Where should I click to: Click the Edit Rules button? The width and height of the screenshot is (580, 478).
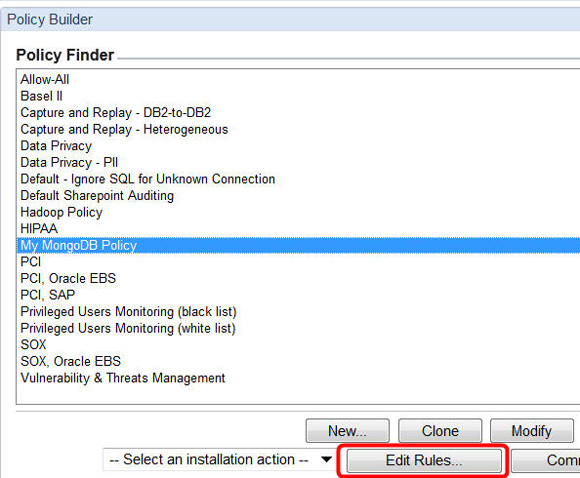(x=424, y=461)
